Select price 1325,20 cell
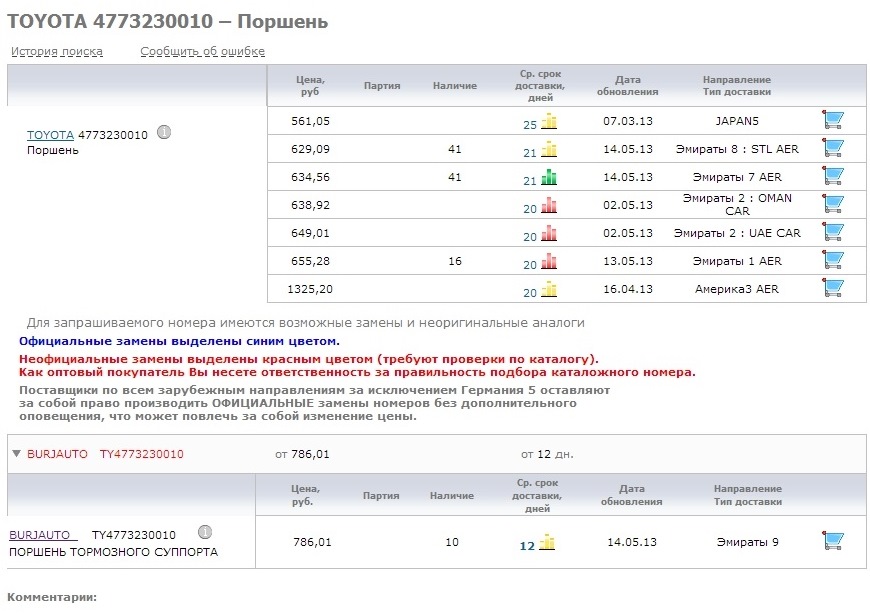The height and width of the screenshot is (614, 870). tap(310, 289)
